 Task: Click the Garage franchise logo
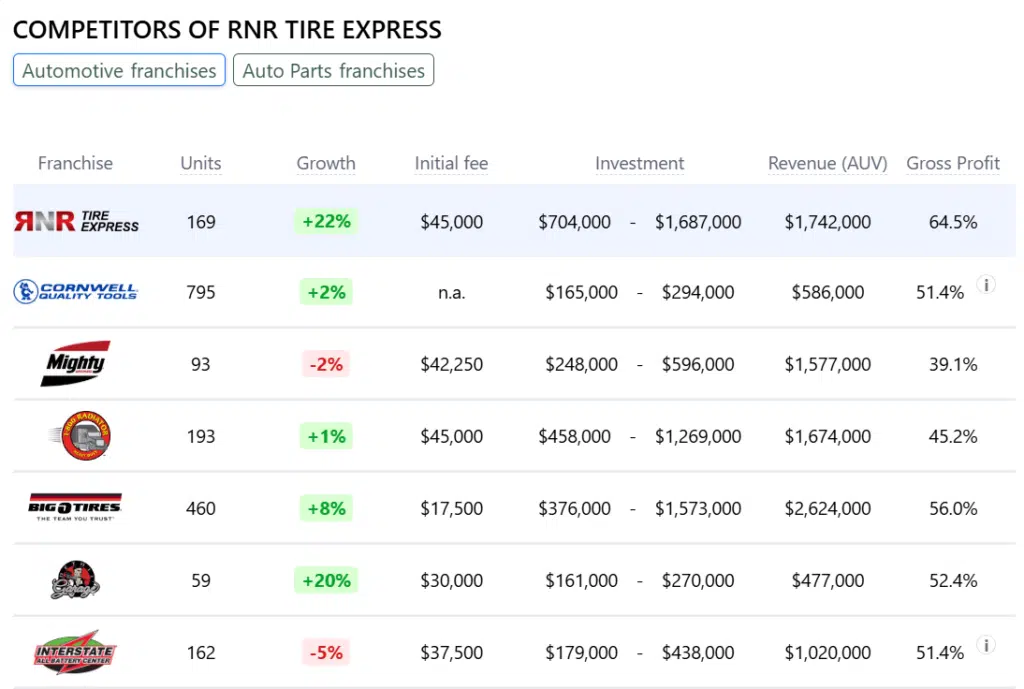[75, 580]
